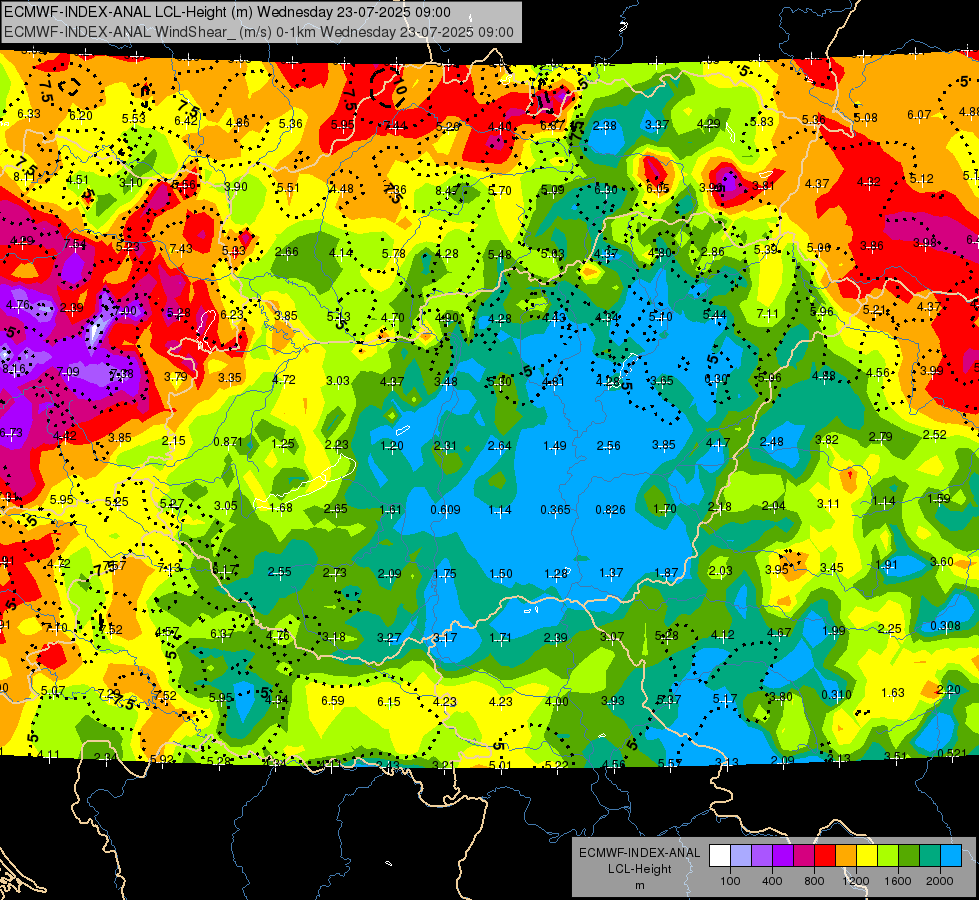Screen dimensions: 979x900
Task: Click the wind shear value 7.09
Action: [67, 372]
